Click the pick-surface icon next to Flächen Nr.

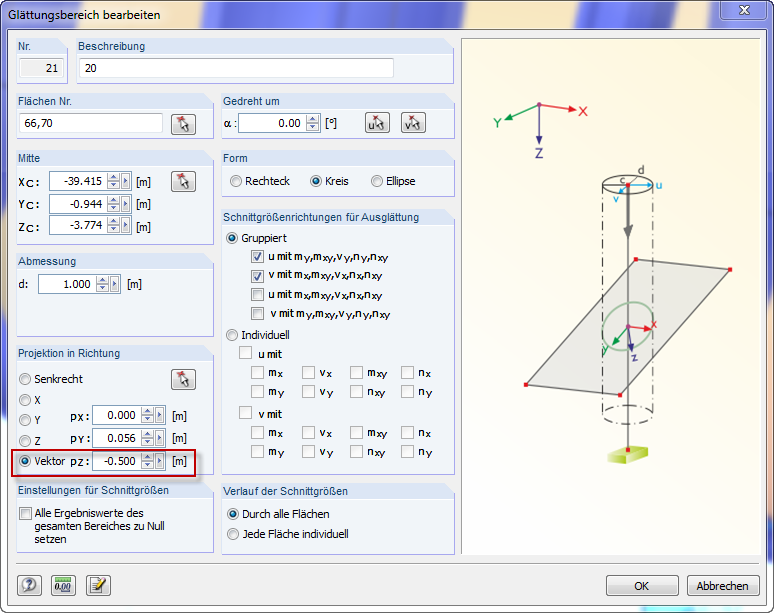pos(184,124)
